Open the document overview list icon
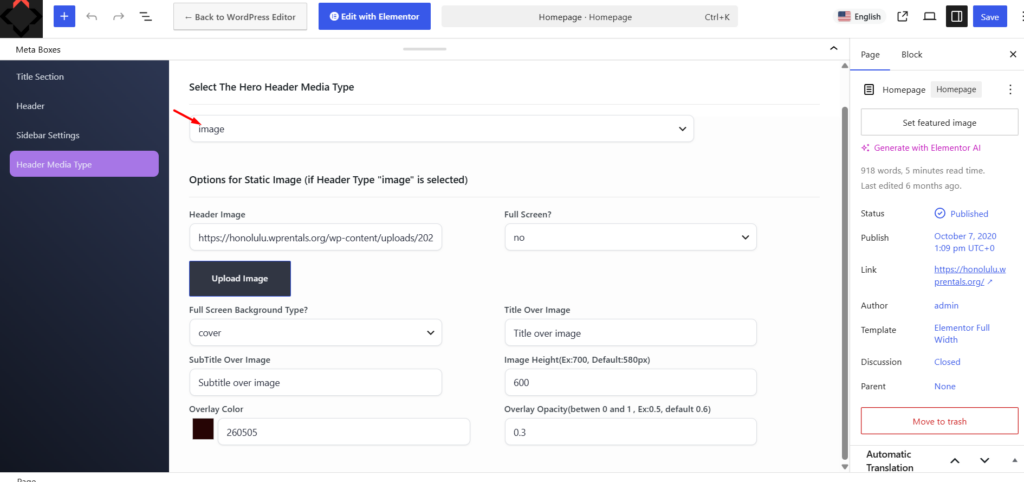The height and width of the screenshot is (482, 1024). pos(146,16)
